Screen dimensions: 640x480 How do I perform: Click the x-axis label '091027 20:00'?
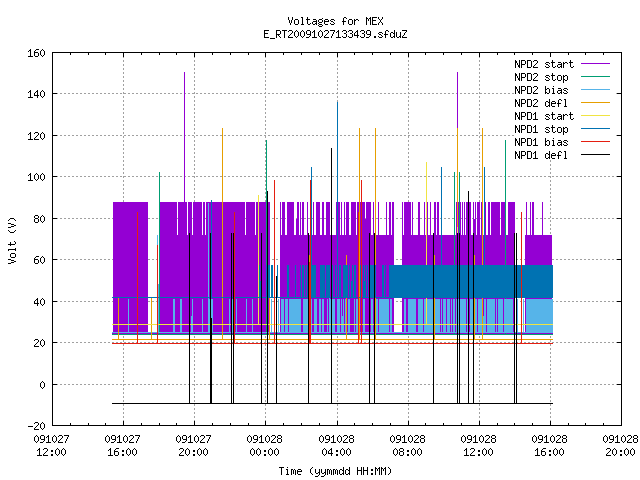click(193, 446)
